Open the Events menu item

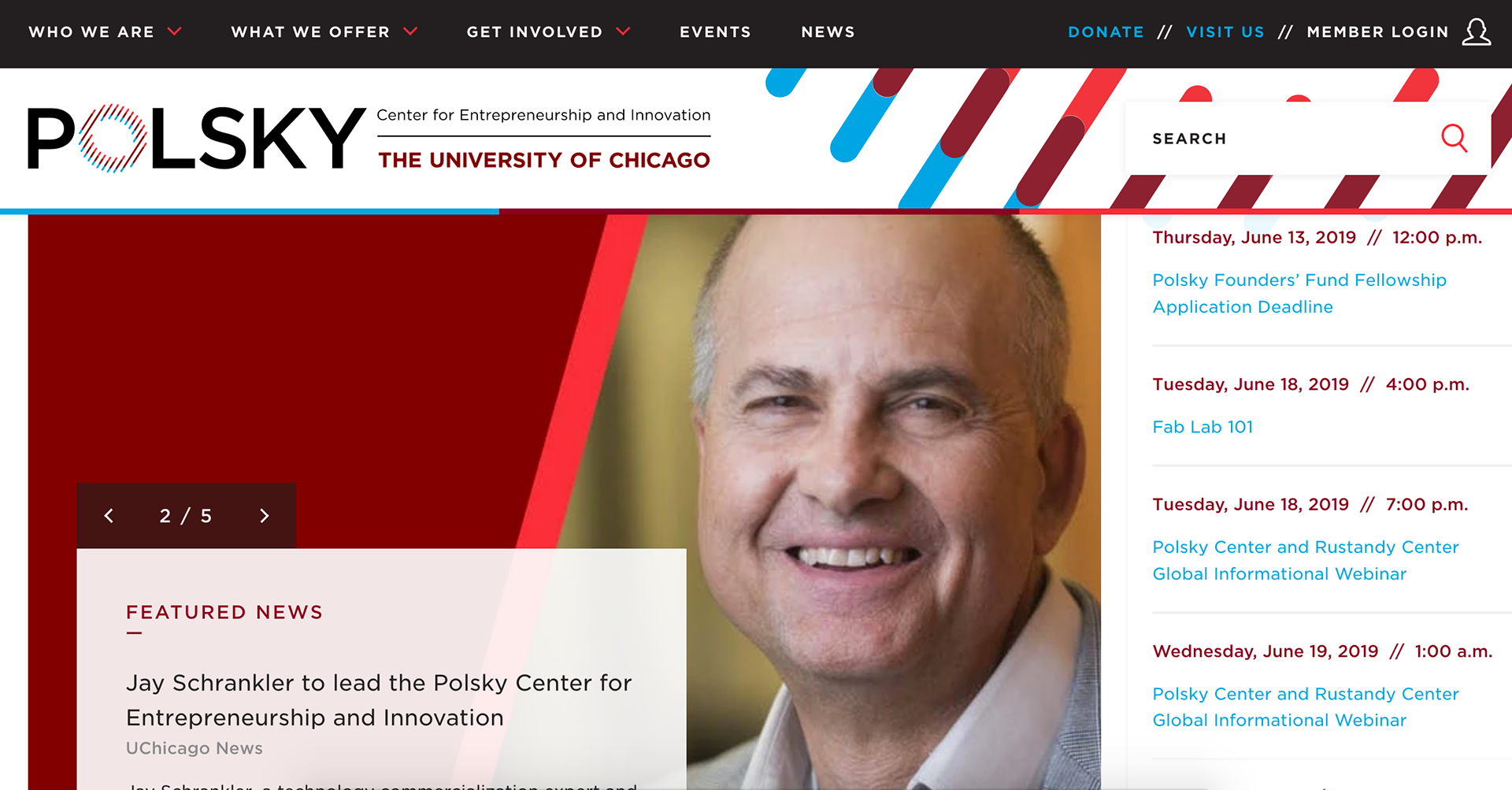click(715, 32)
